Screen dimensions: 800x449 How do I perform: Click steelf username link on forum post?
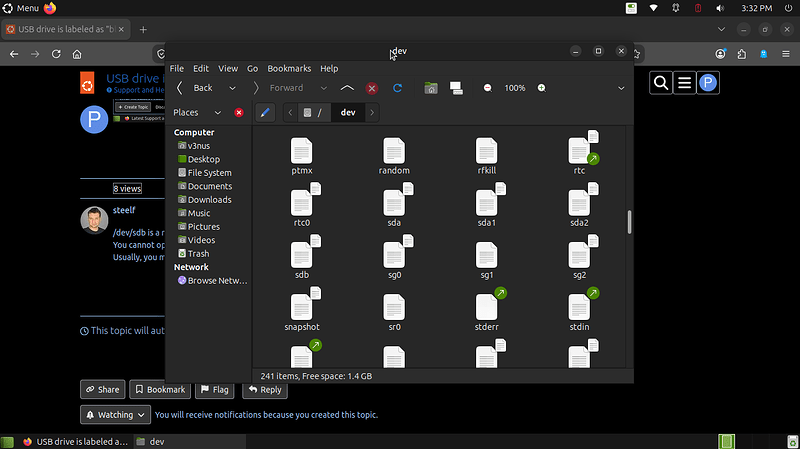tap(124, 210)
